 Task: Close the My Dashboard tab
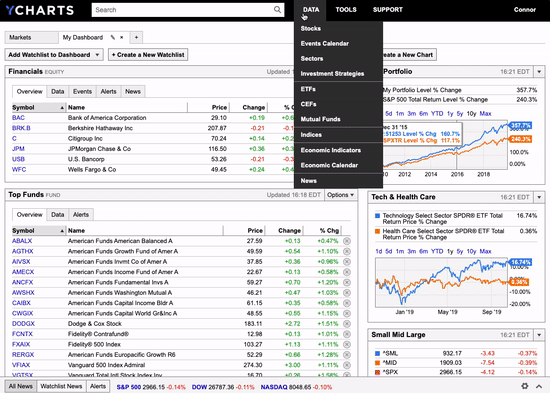(122, 37)
